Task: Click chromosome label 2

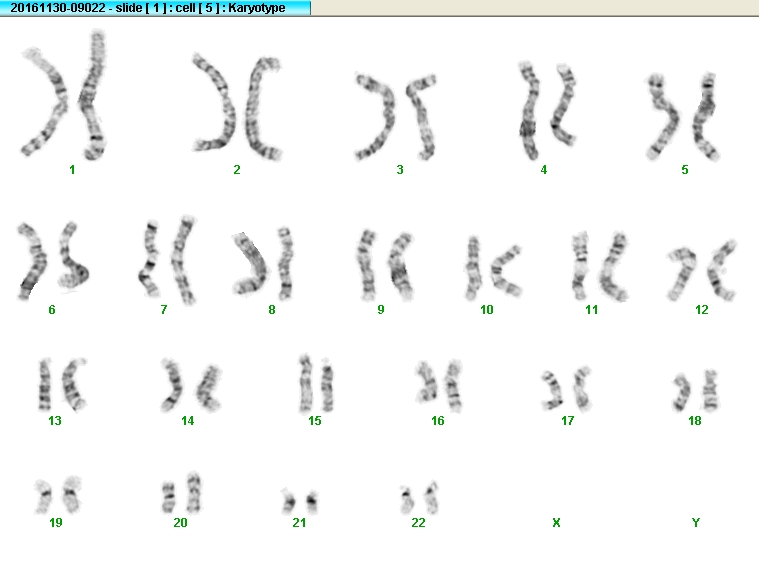Action: tap(237, 170)
